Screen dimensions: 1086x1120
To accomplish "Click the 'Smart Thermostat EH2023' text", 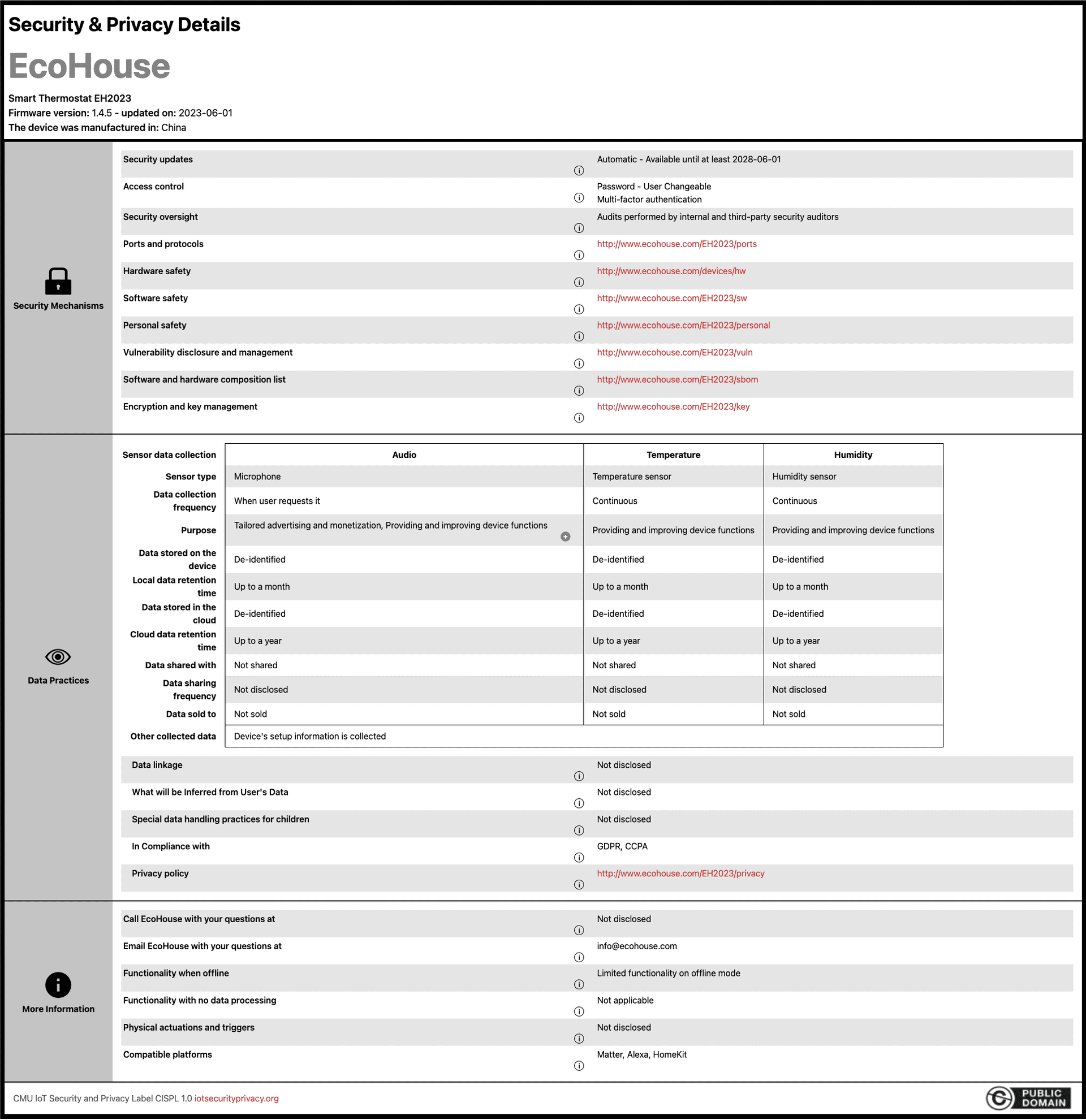I will (x=70, y=98).
